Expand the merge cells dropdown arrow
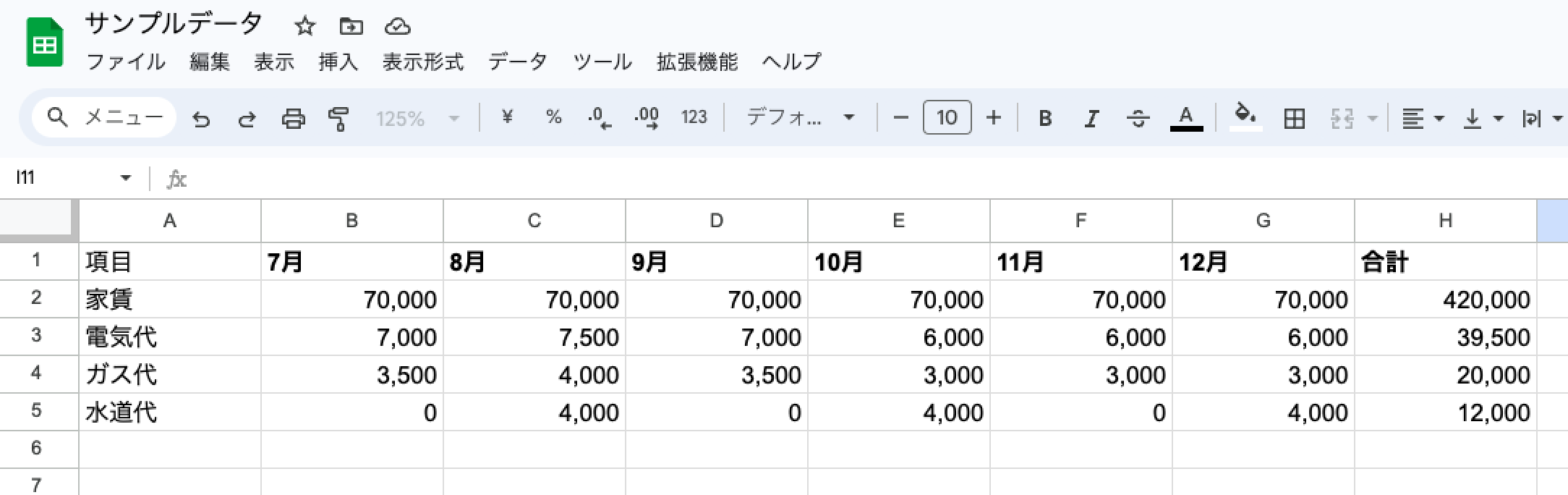1568x495 pixels. (x=1372, y=118)
